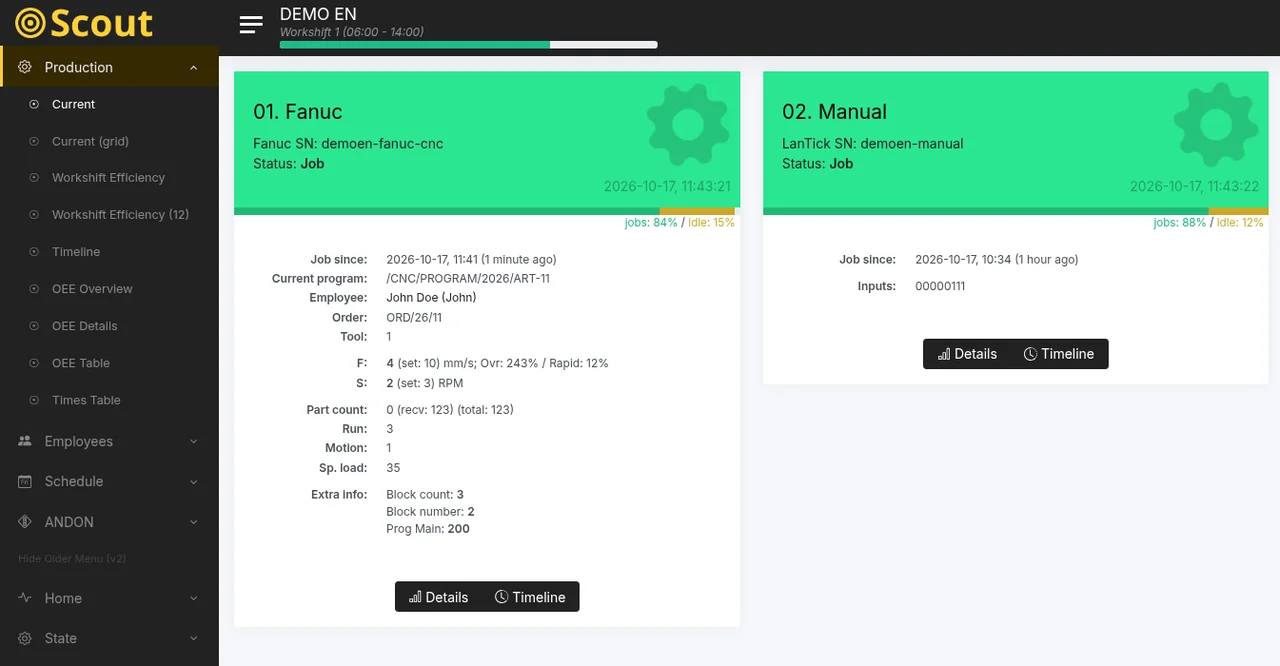Click LanTick SN: demoen-manual text
Image resolution: width=1280 pixels, height=666 pixels.
pyautogui.click(x=873, y=143)
